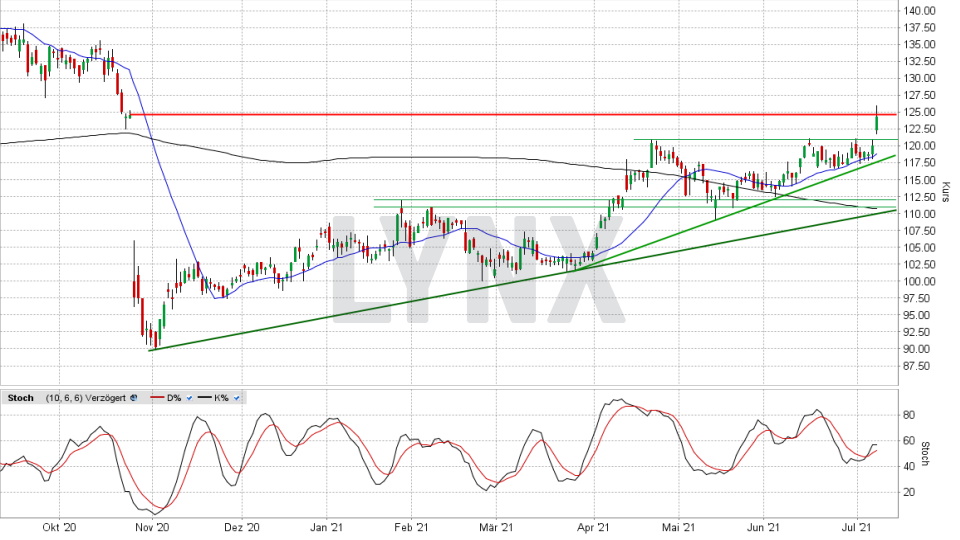Click the Jul '21 date label
960x540 pixels.
tap(857, 527)
